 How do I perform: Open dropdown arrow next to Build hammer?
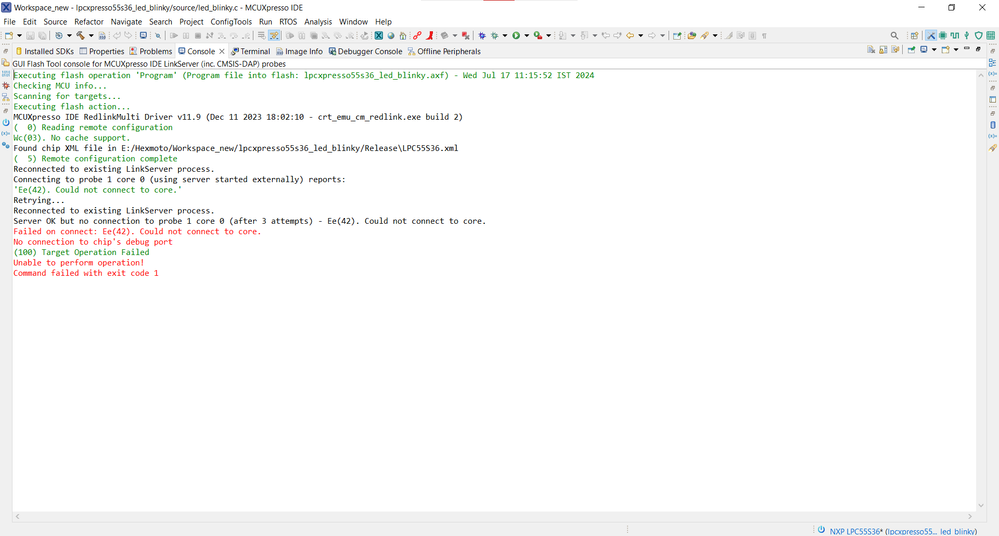(x=91, y=36)
